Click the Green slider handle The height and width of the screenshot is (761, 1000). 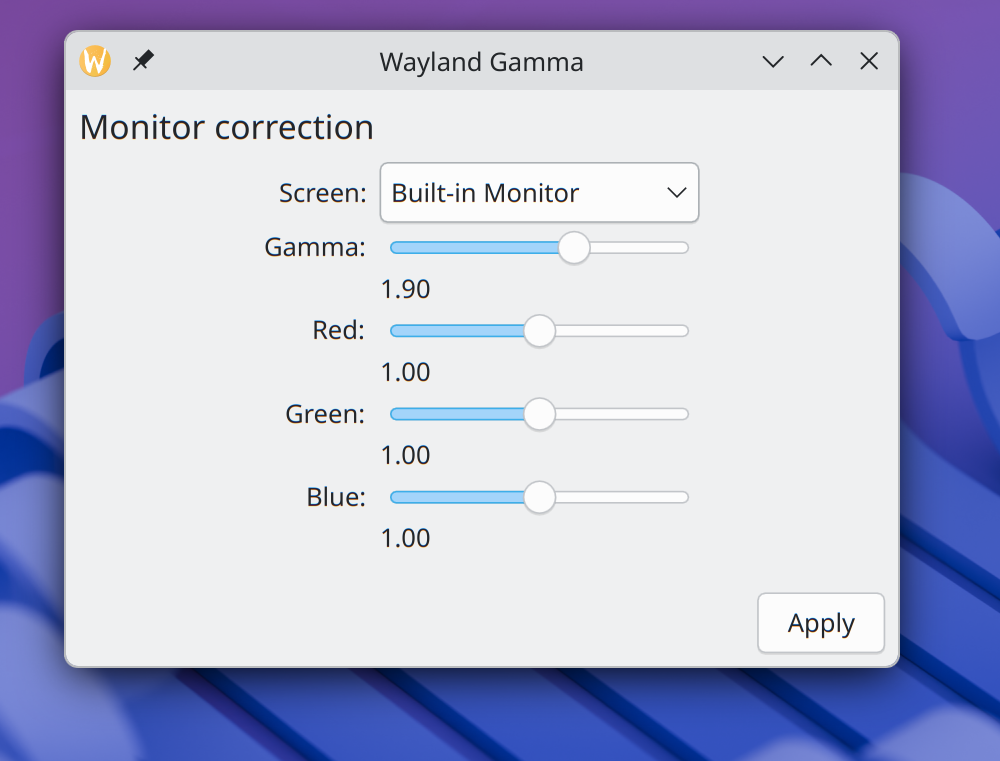tap(540, 414)
